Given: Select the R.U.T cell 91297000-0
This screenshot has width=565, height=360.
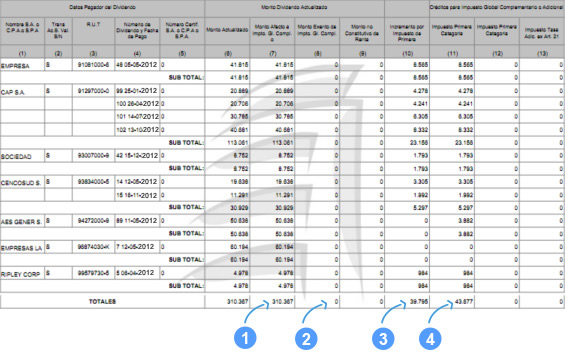Looking at the screenshot, I should click(94, 91).
